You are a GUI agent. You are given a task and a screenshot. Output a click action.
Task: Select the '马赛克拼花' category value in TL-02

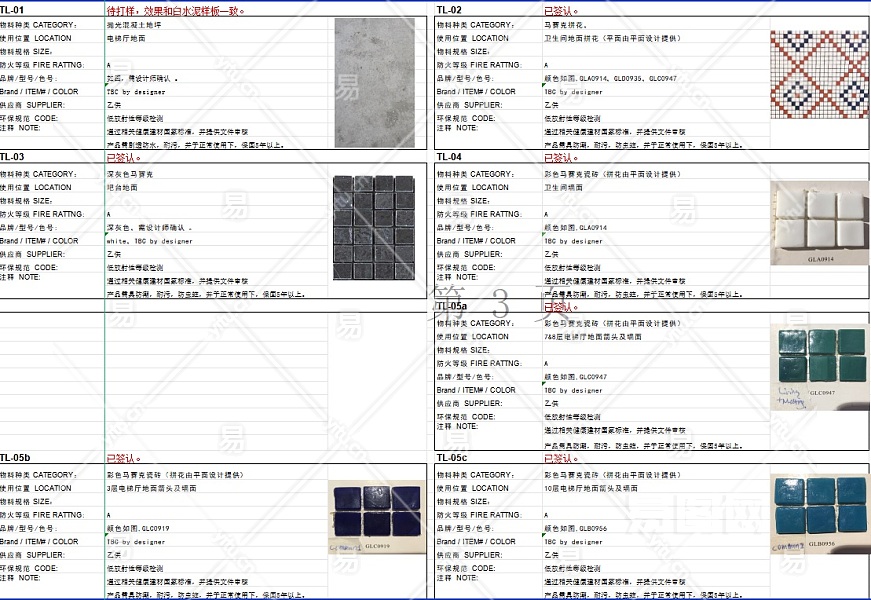(565, 24)
